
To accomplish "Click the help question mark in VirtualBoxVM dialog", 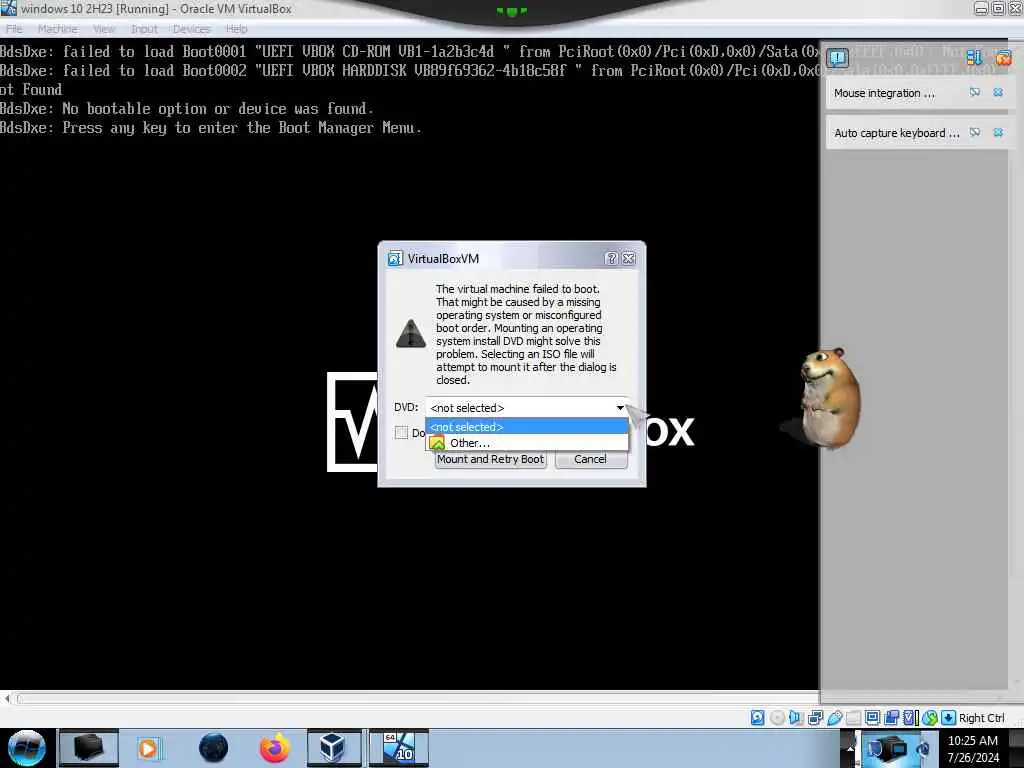I will [x=611, y=259].
